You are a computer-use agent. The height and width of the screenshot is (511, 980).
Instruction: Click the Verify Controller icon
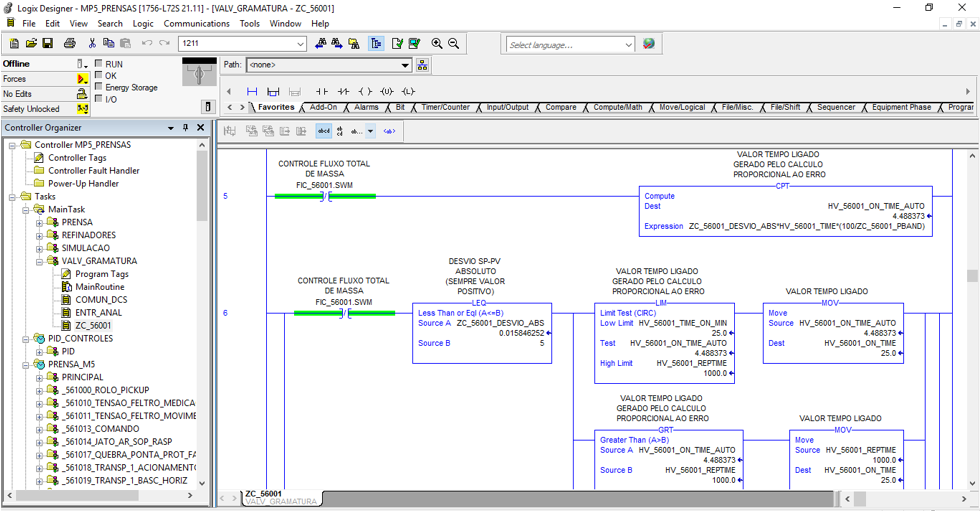[414, 43]
